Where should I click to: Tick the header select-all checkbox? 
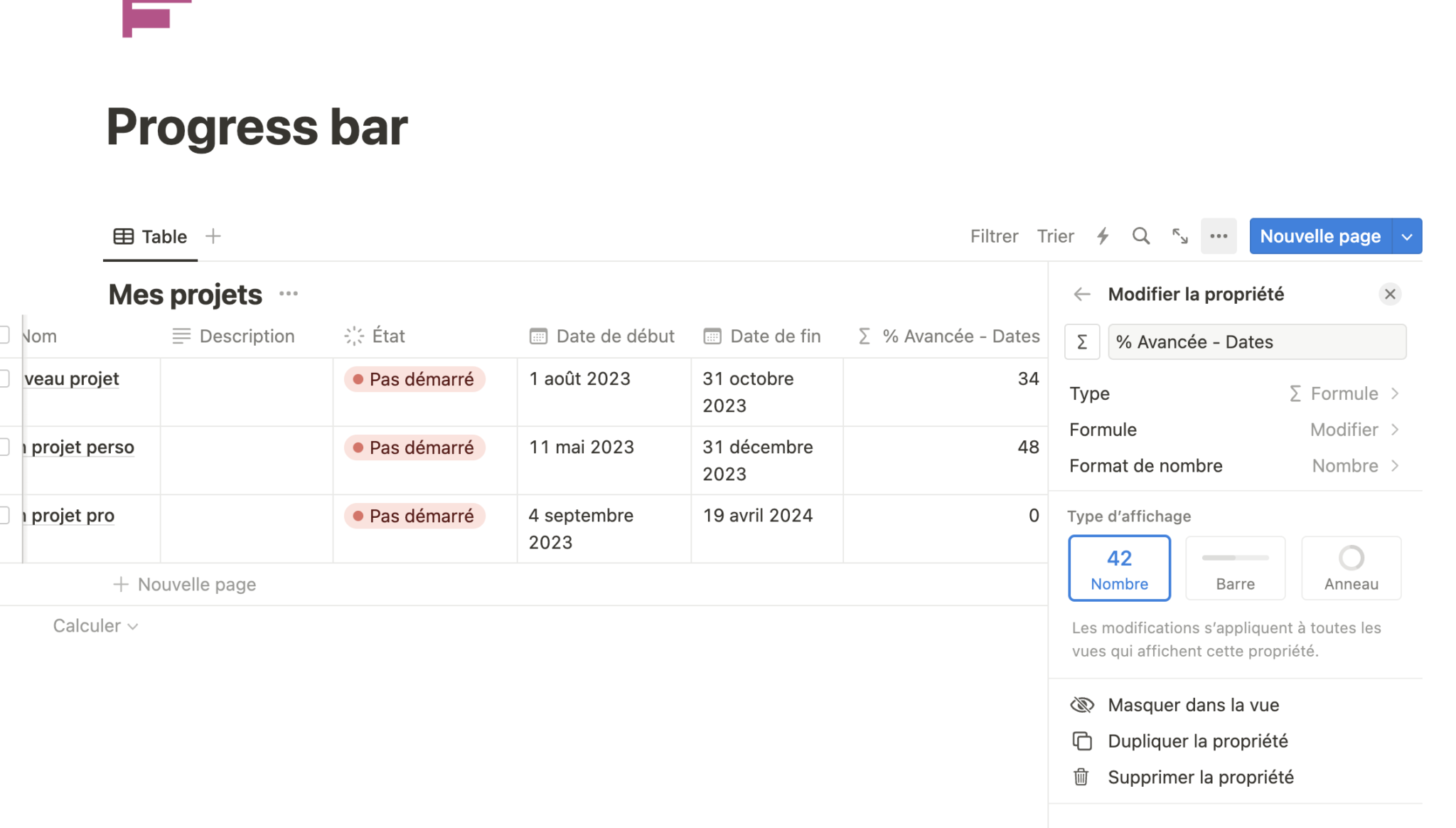4,335
